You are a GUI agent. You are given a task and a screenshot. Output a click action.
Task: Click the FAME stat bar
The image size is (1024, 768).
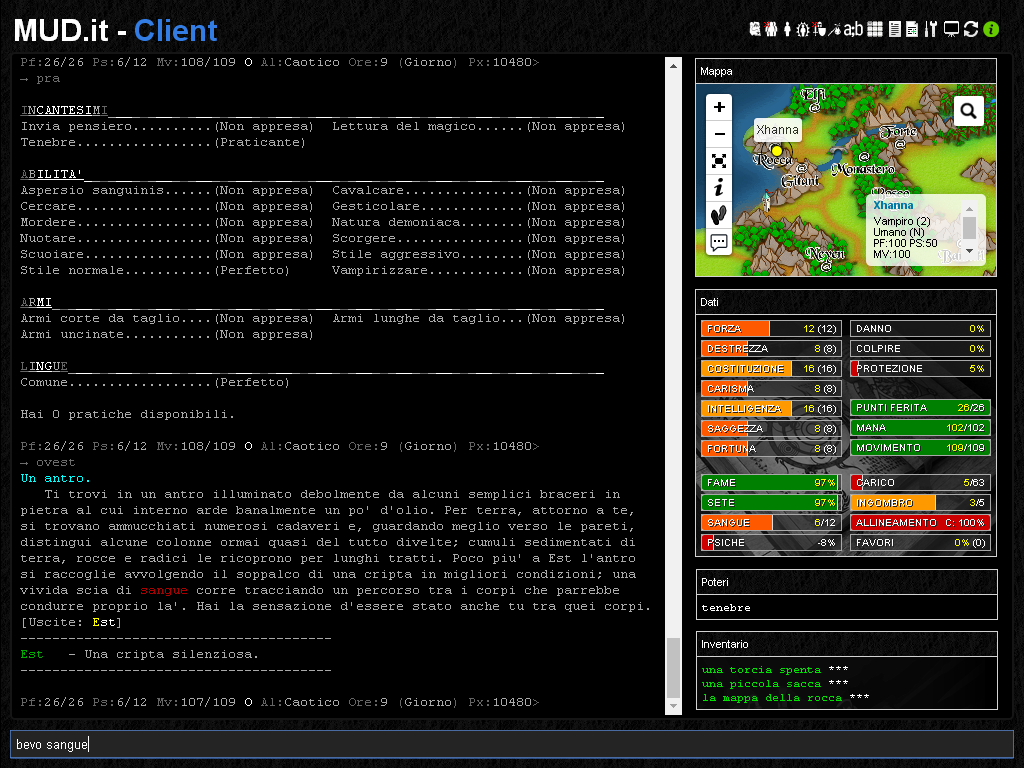click(771, 483)
